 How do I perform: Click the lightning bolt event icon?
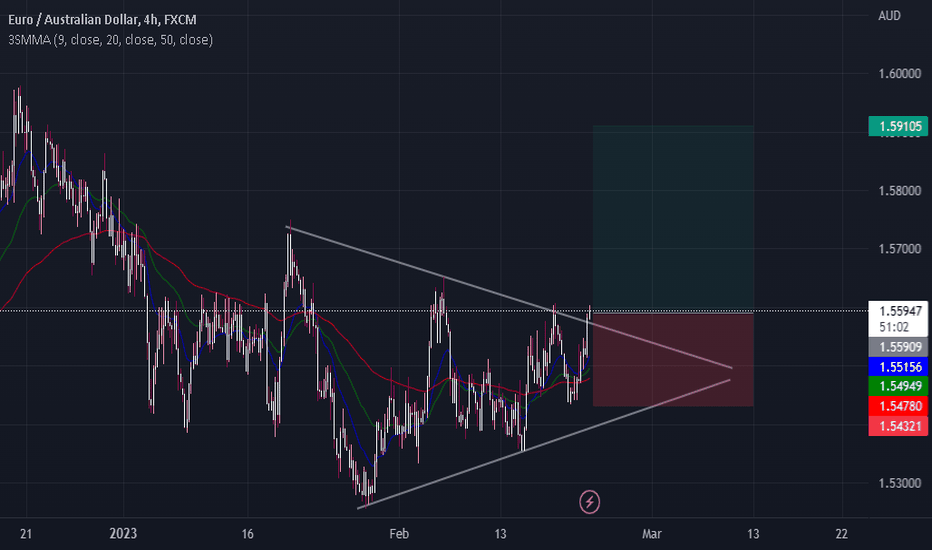pos(590,502)
